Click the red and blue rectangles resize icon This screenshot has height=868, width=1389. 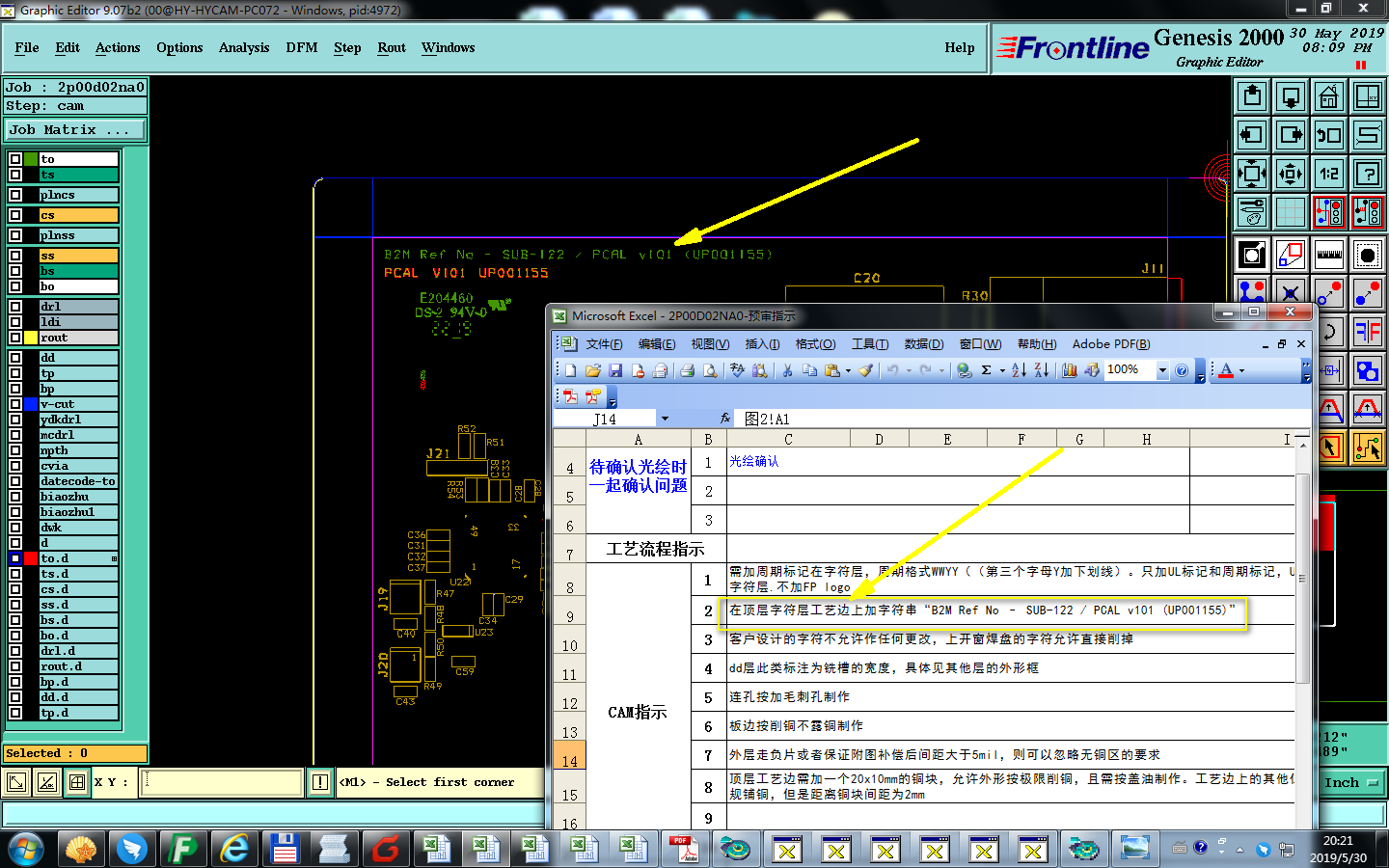pos(1291,255)
